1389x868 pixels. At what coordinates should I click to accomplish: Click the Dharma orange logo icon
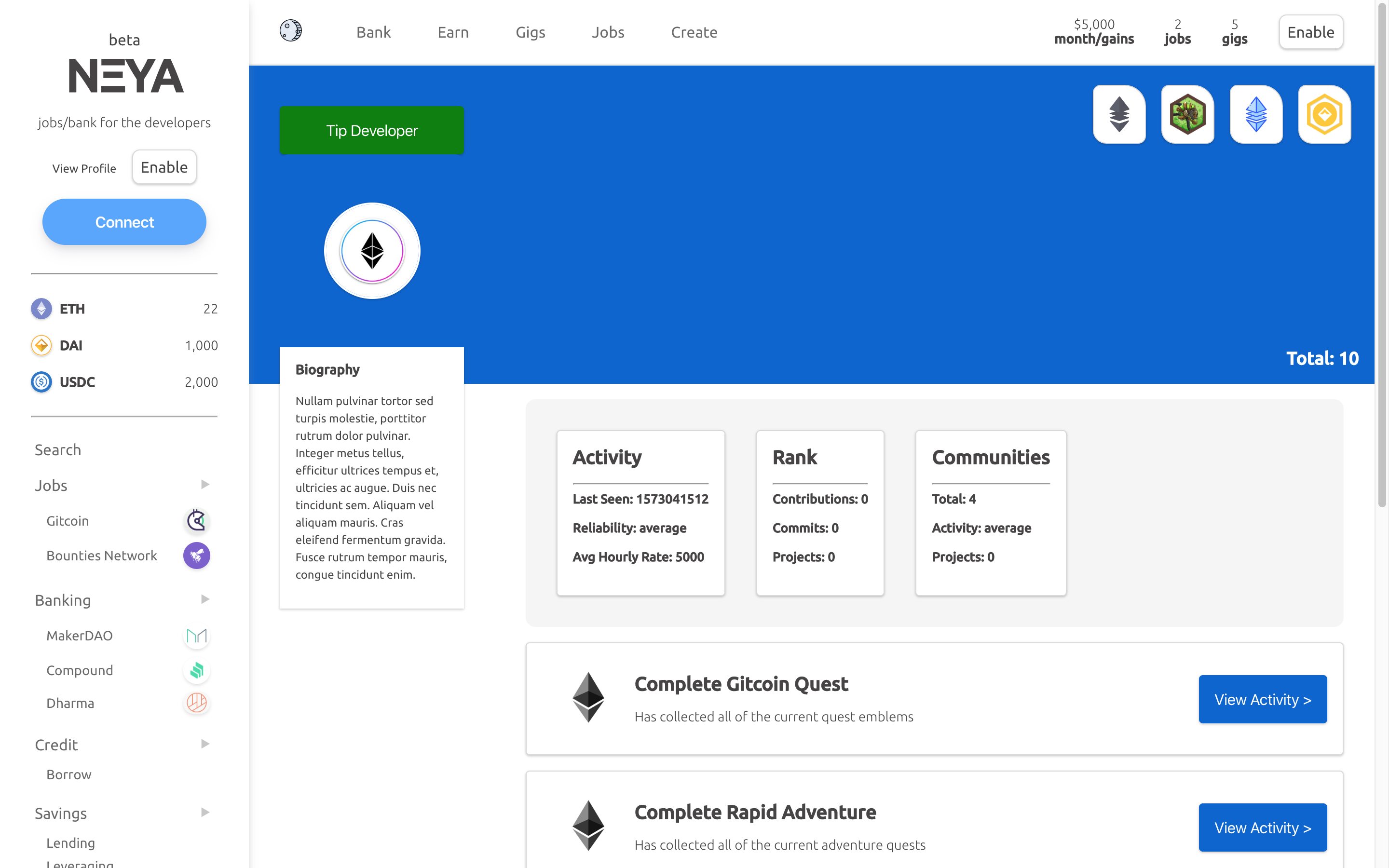click(x=196, y=703)
